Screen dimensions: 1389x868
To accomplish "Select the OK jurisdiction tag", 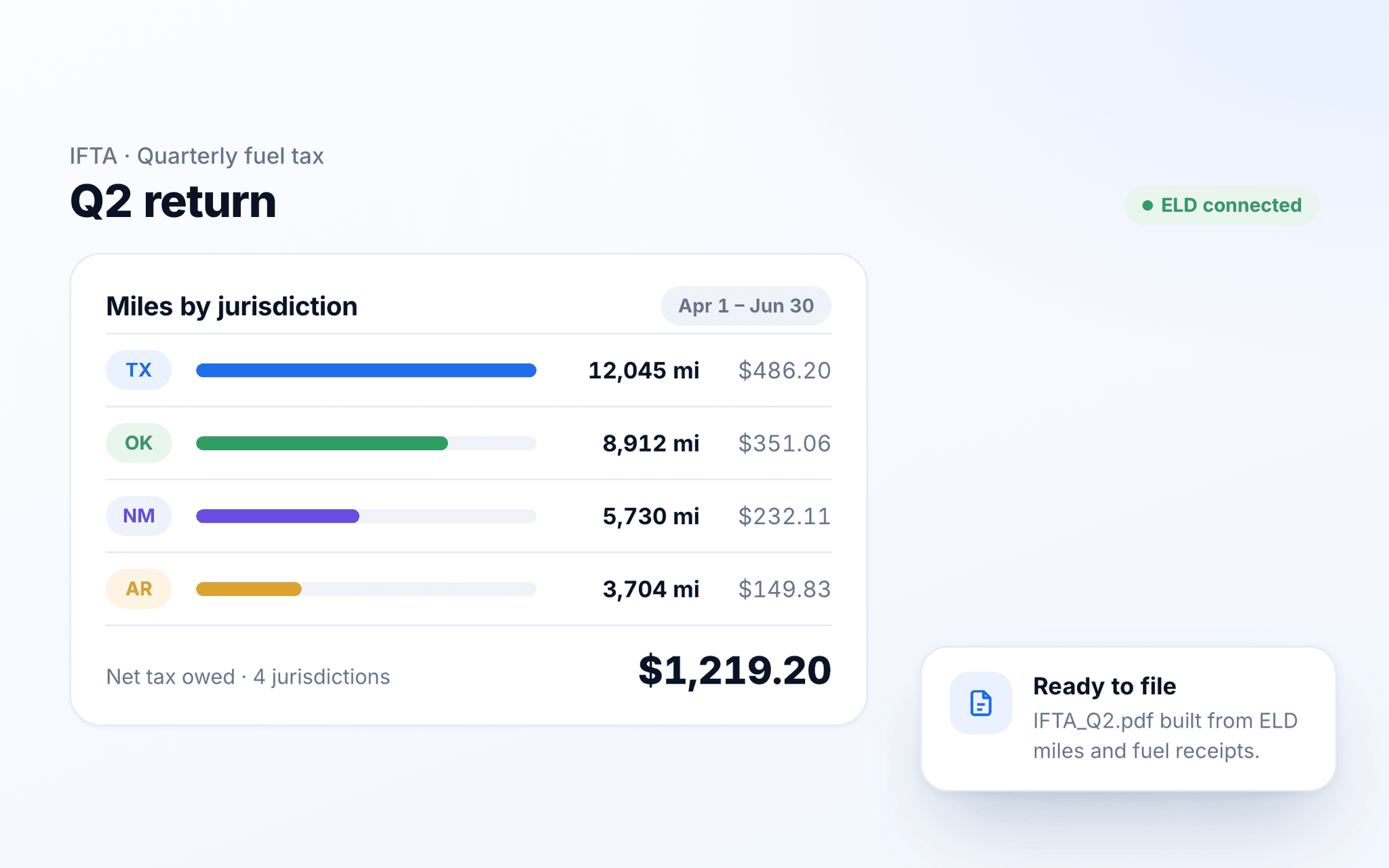I will click(138, 443).
